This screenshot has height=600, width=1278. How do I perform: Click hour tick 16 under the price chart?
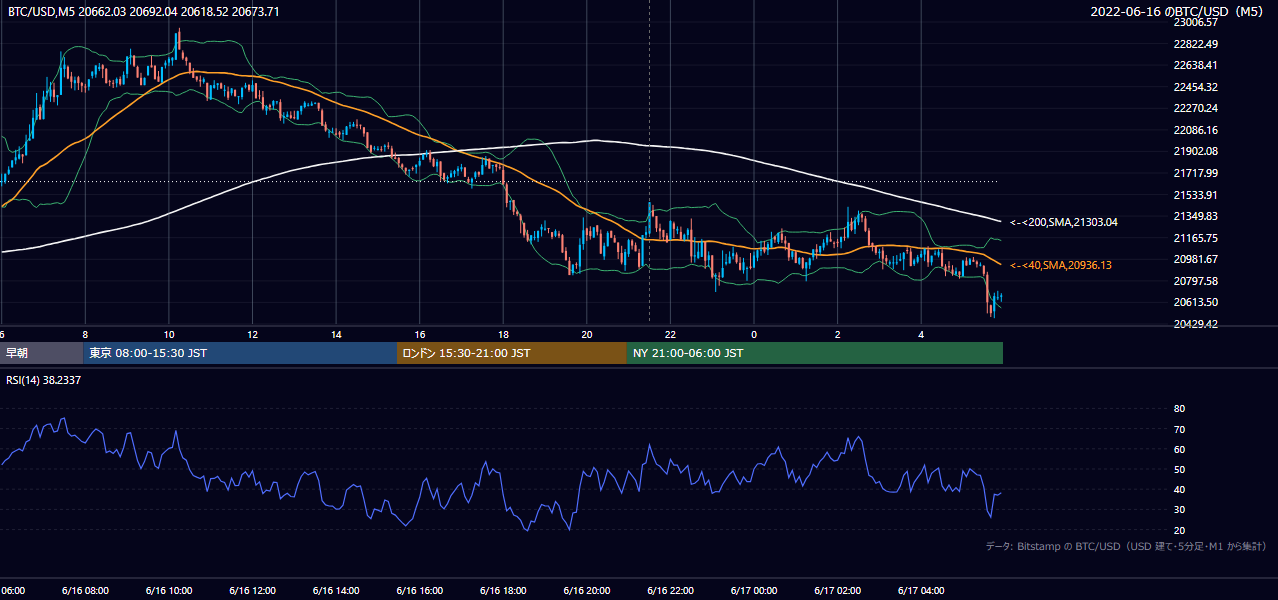[420, 335]
